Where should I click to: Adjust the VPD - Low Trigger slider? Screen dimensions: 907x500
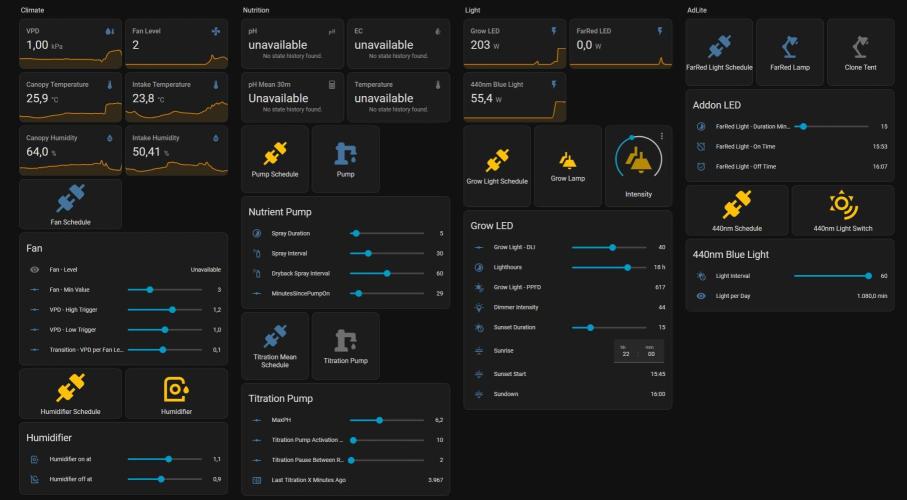(x=165, y=330)
